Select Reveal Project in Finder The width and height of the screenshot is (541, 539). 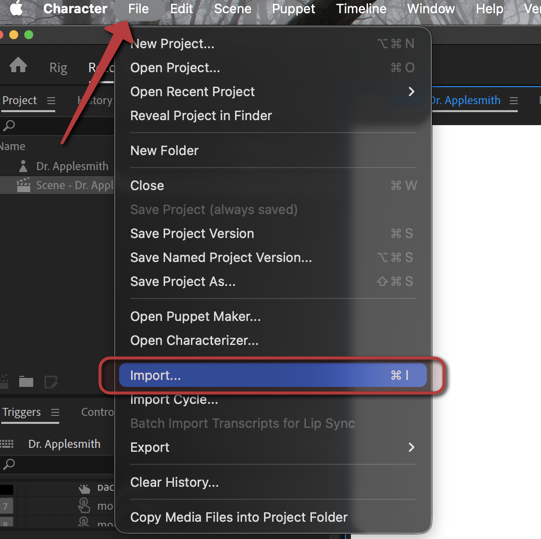273,116
